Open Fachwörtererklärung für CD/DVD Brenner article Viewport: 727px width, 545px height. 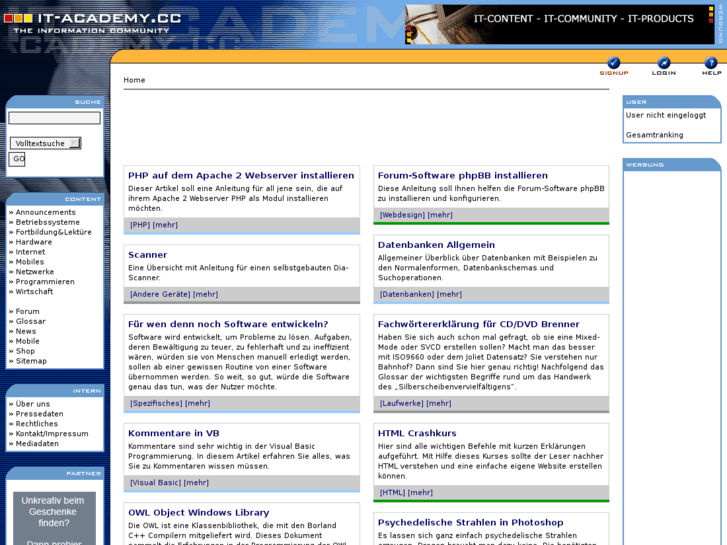click(478, 324)
